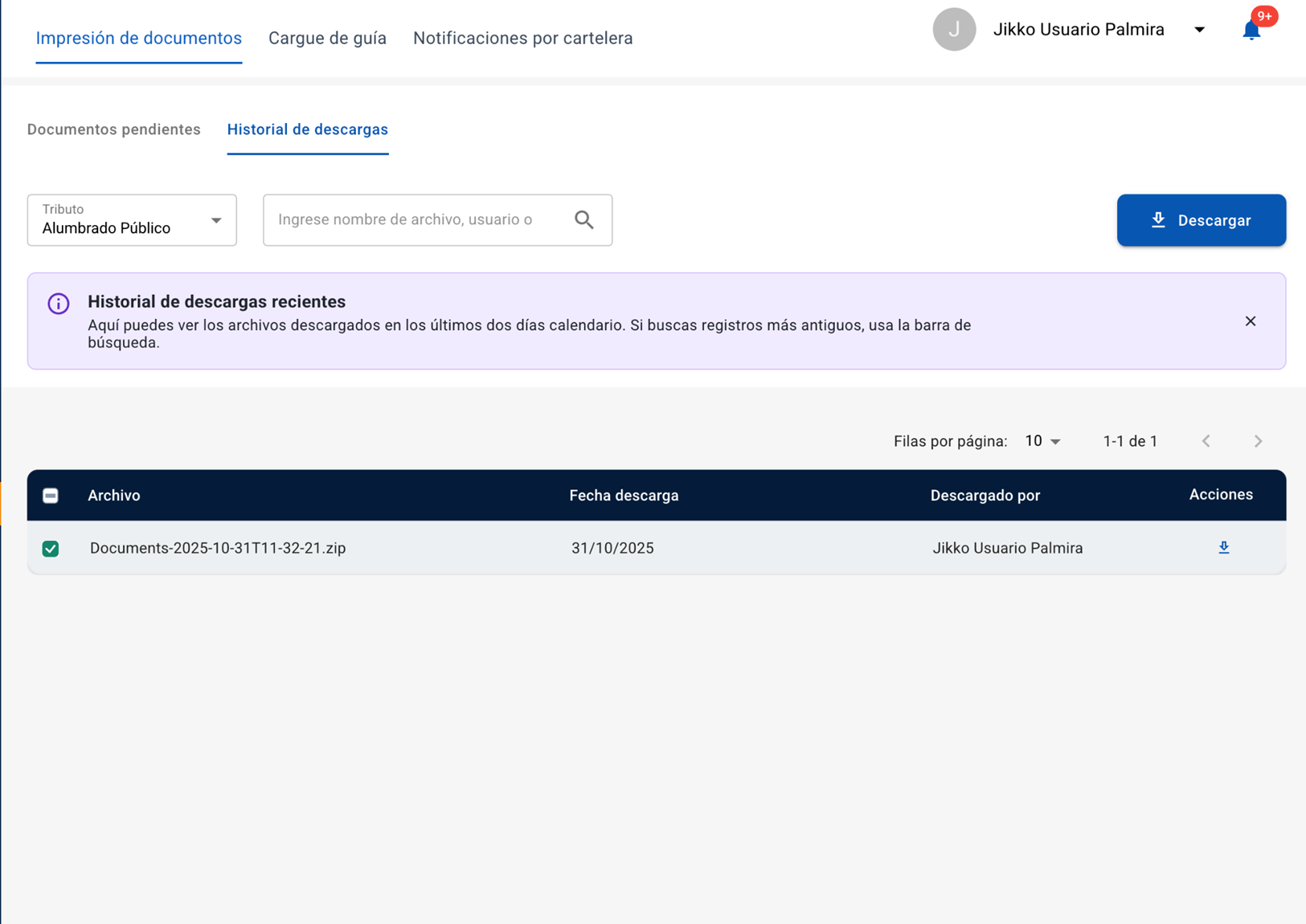Viewport: 1306px width, 924px height.
Task: Select the Impresión de documentos tab
Action: click(139, 39)
